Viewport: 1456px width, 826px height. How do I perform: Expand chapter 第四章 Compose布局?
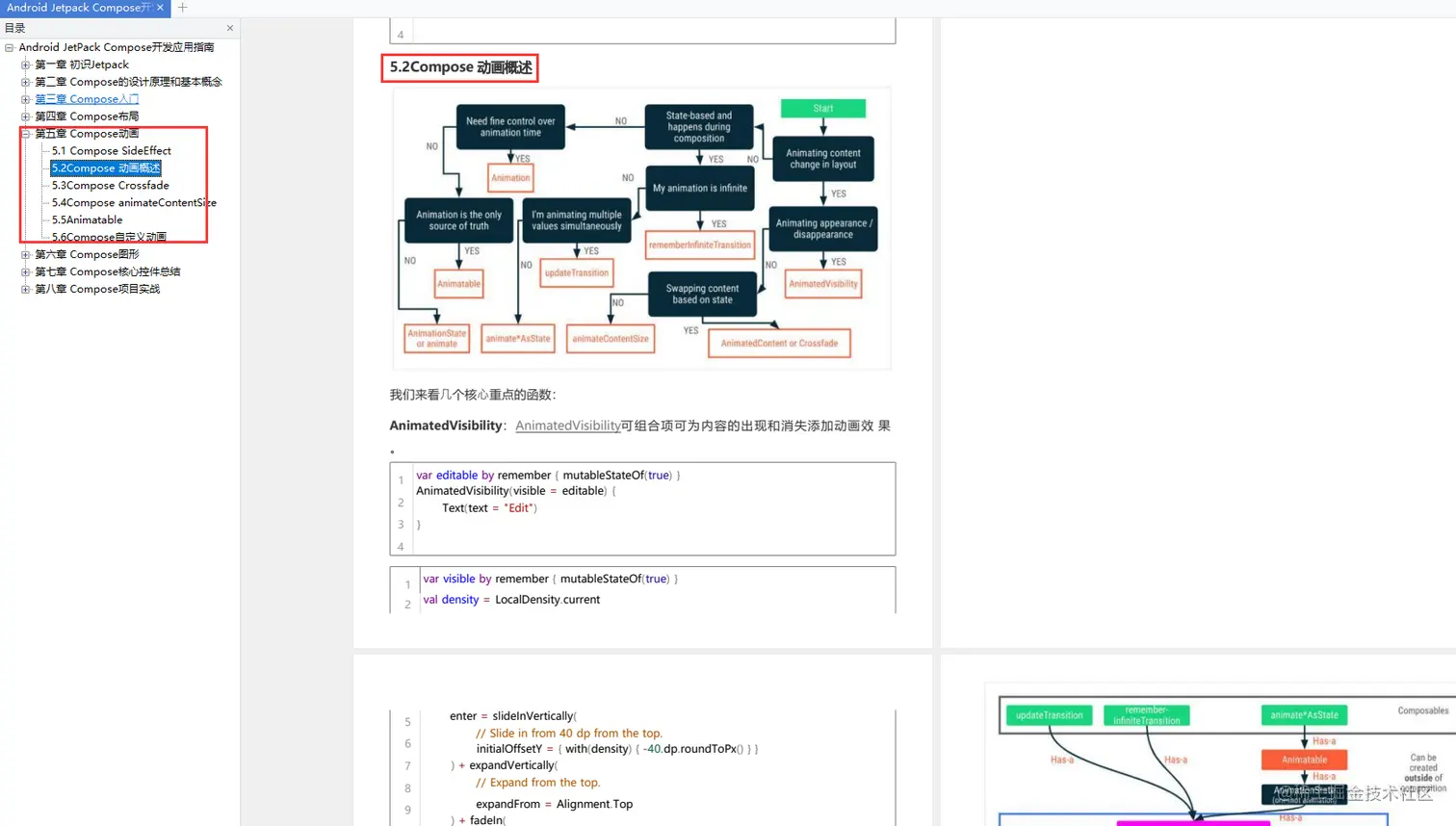[23, 116]
